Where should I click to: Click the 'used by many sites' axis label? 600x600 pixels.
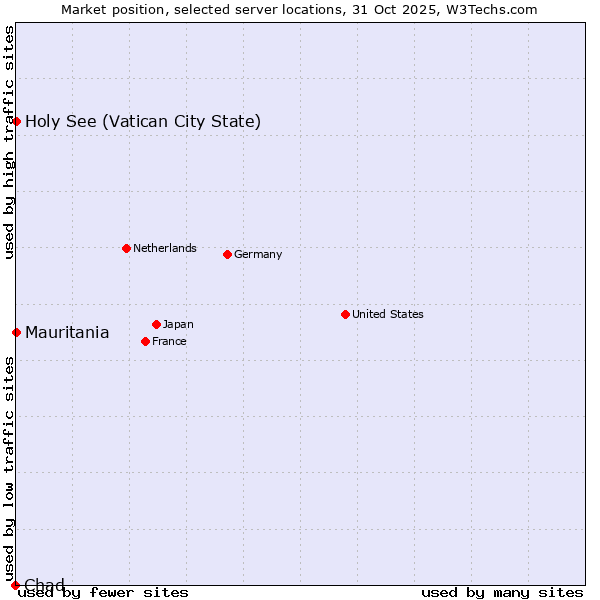coord(502,592)
